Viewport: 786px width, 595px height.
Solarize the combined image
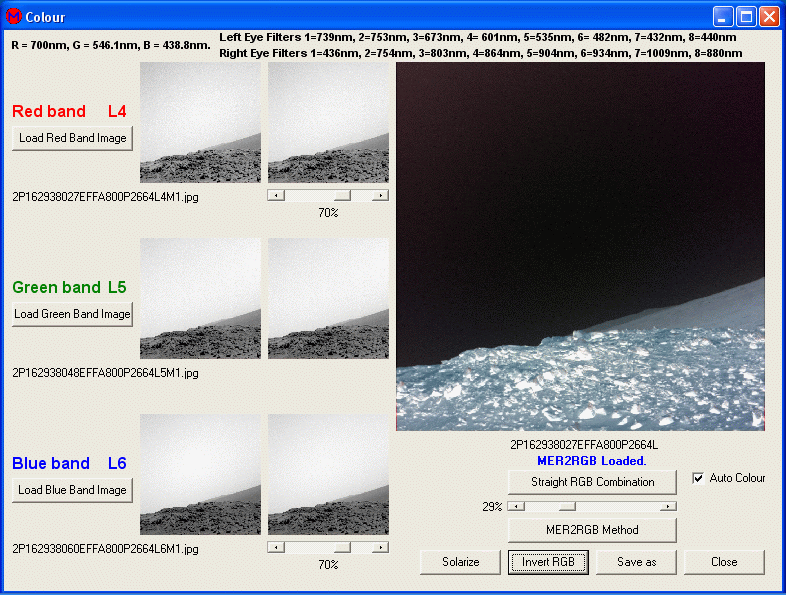[461, 562]
